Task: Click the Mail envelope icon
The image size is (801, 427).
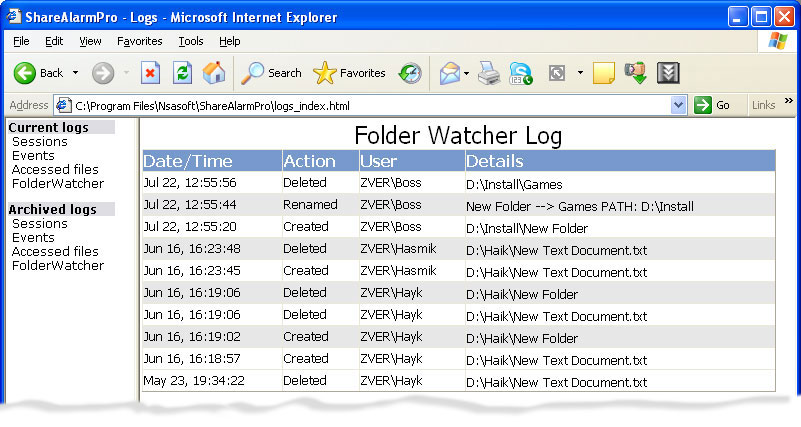Action: pos(450,73)
